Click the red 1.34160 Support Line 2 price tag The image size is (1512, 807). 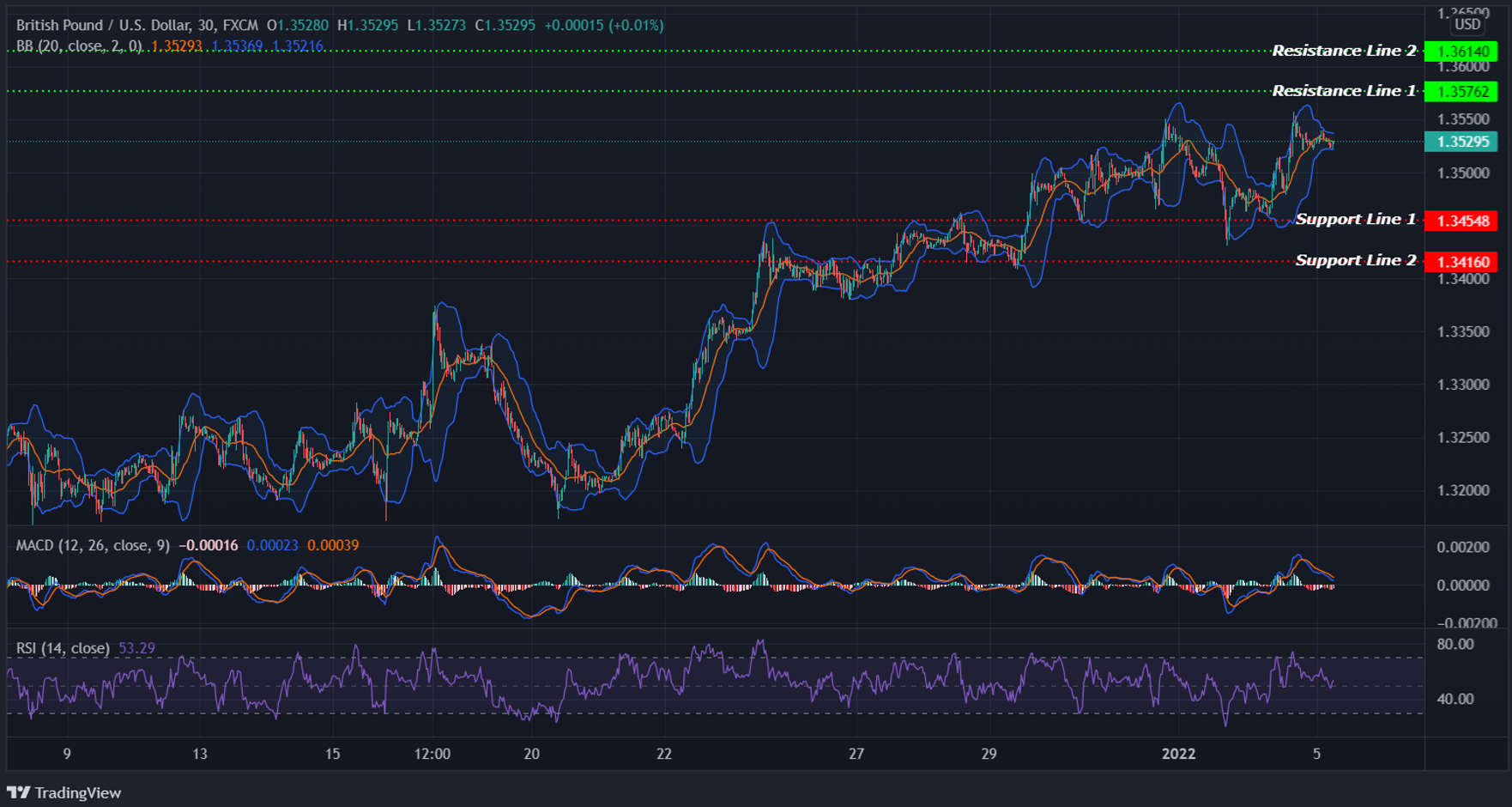point(1463,261)
